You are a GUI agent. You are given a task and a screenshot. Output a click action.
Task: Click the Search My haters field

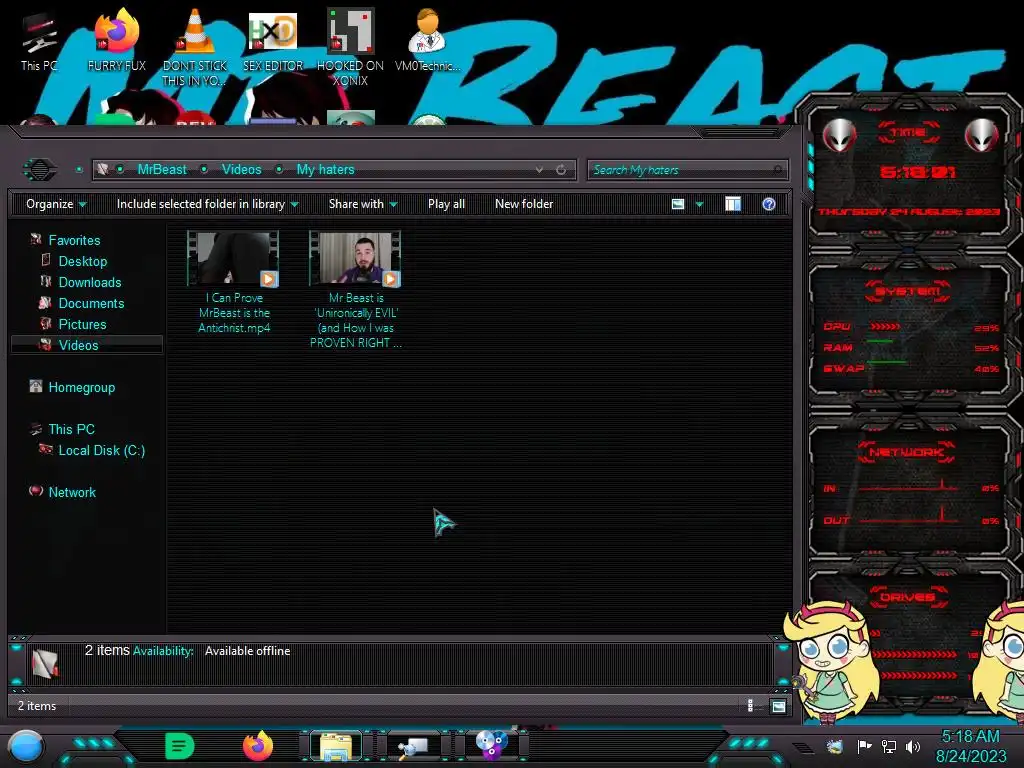click(688, 170)
